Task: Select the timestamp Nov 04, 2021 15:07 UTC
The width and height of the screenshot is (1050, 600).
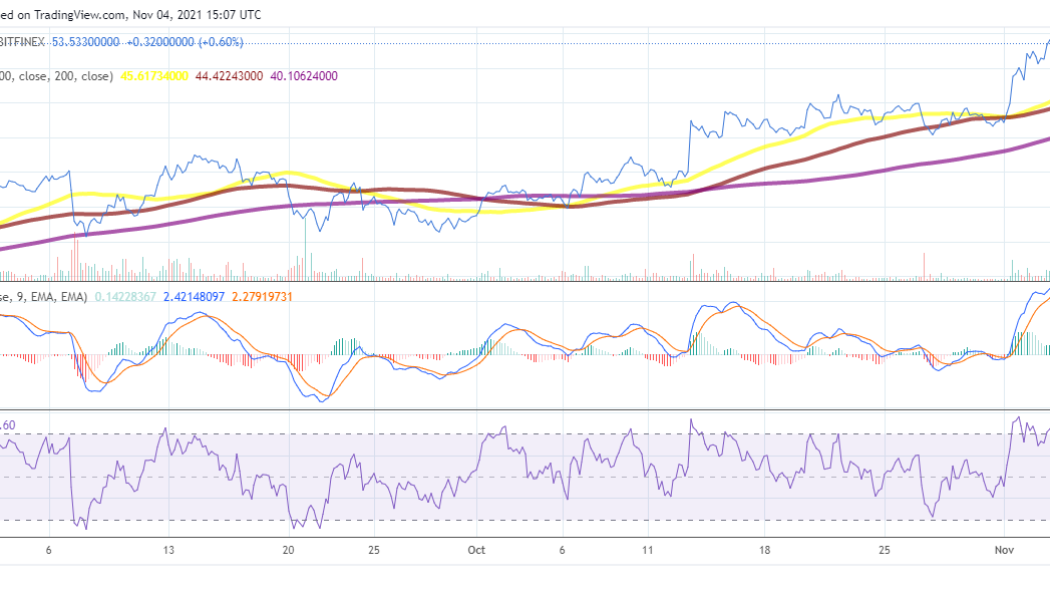Action: [195, 14]
